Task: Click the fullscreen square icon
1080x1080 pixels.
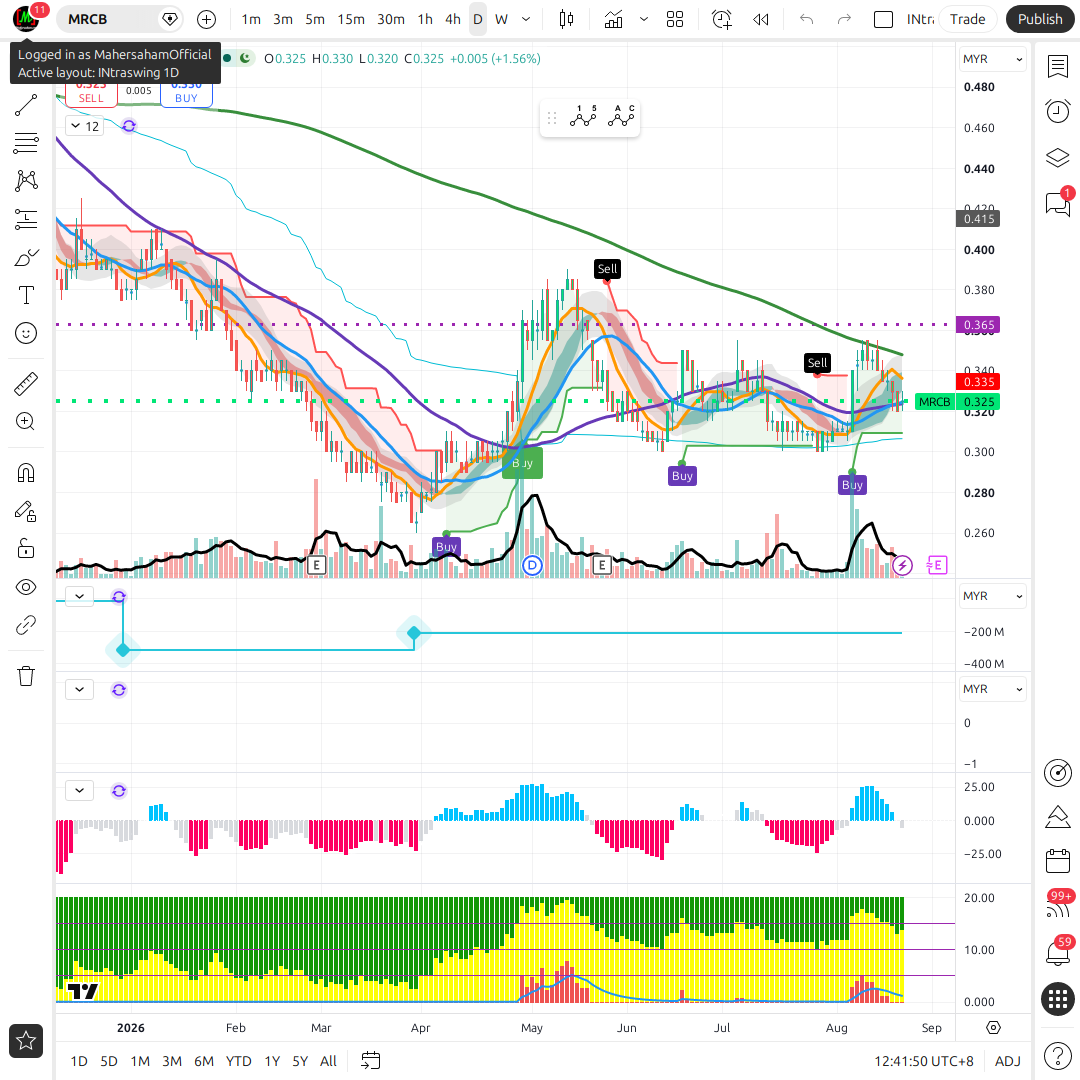Action: (x=883, y=19)
